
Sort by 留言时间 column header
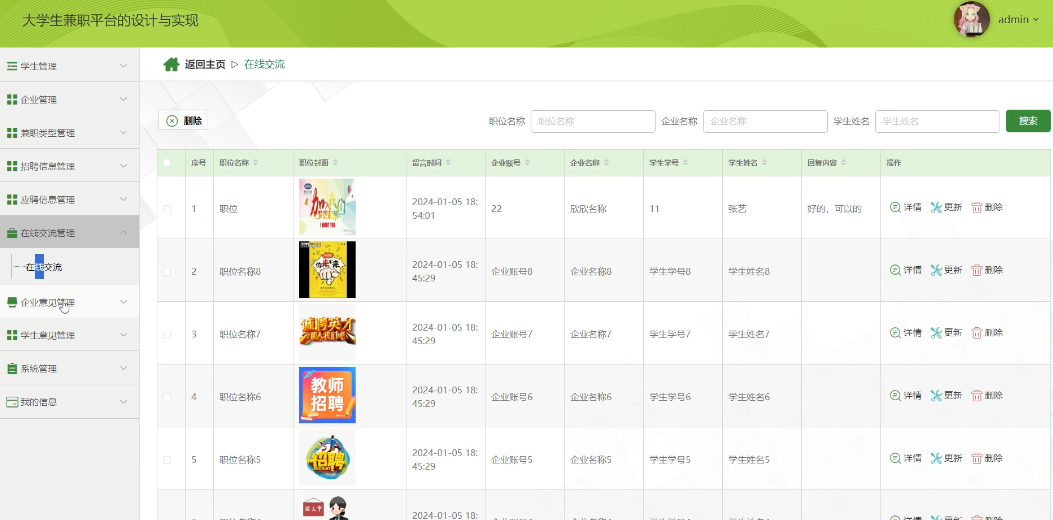(431, 163)
